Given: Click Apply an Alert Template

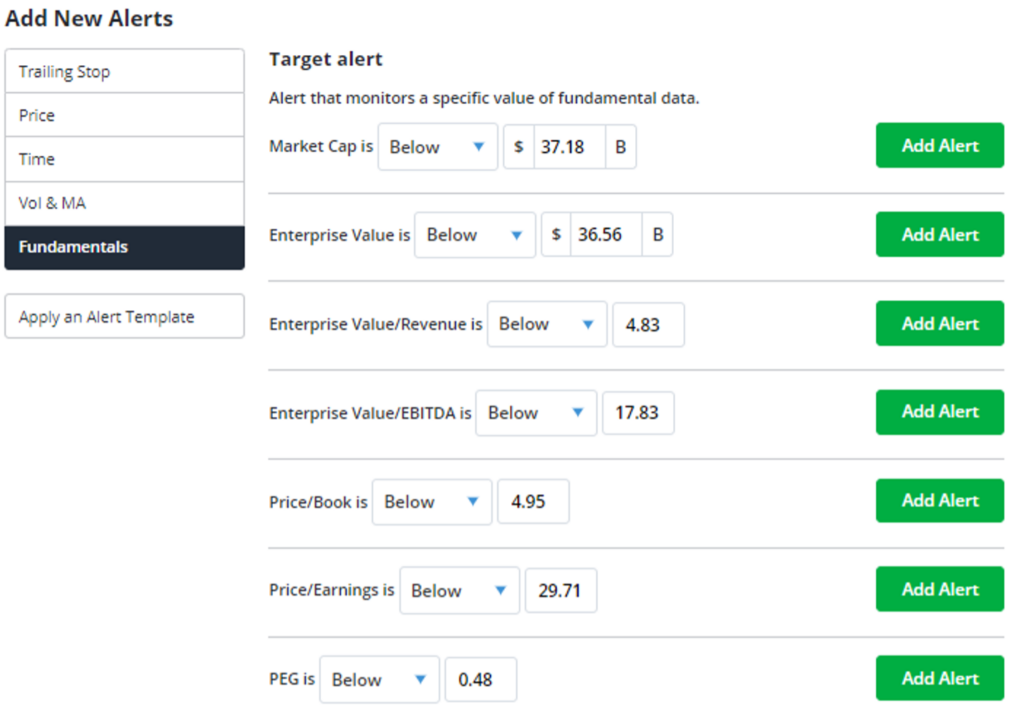Looking at the screenshot, I should (x=124, y=317).
